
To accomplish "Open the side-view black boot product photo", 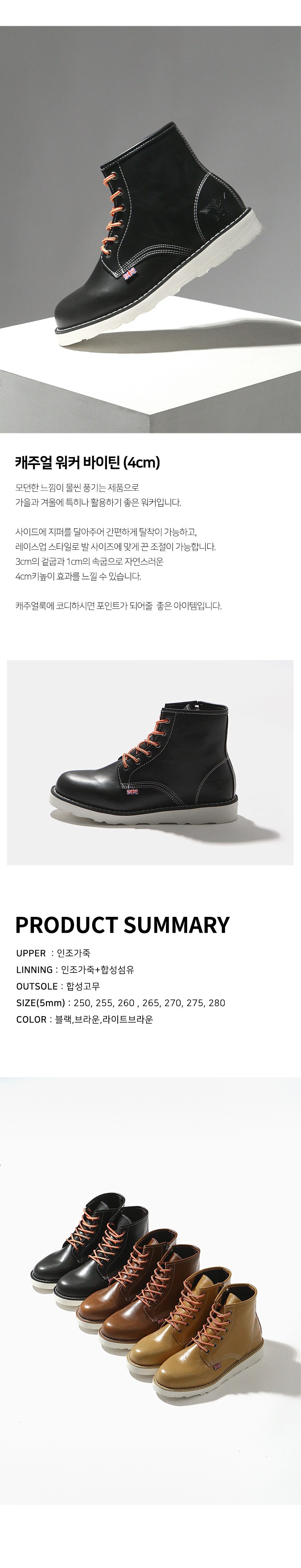I will [150, 762].
